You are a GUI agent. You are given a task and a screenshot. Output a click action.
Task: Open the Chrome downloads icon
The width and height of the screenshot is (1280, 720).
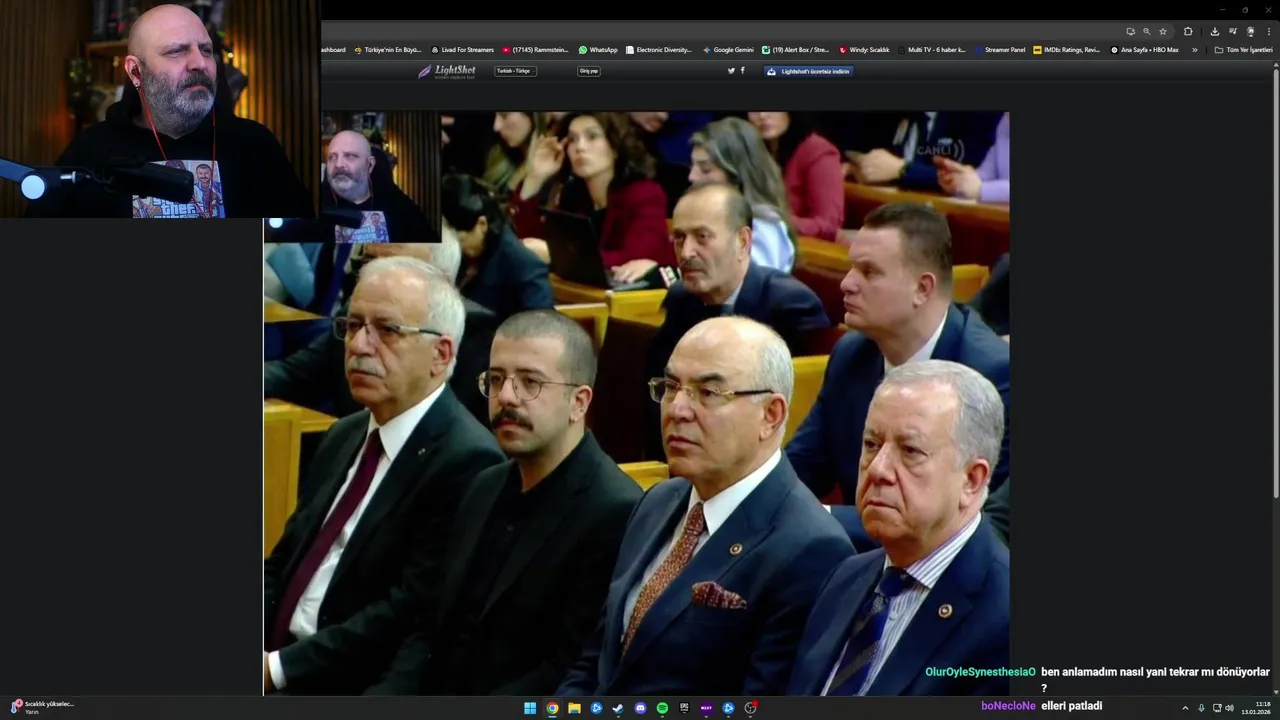click(1214, 31)
